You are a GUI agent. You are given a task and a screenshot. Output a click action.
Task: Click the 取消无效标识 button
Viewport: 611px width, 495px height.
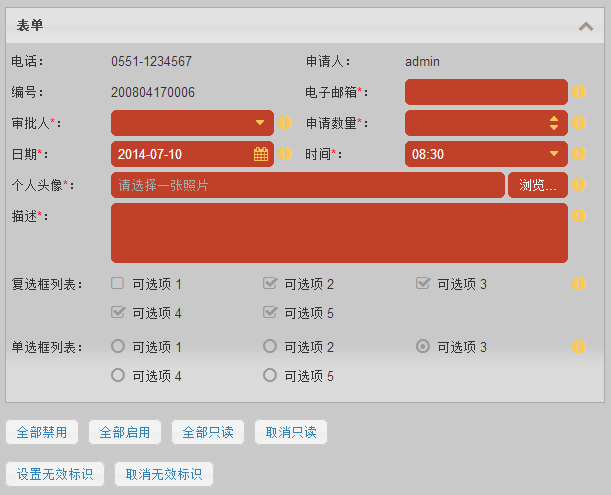[164, 474]
